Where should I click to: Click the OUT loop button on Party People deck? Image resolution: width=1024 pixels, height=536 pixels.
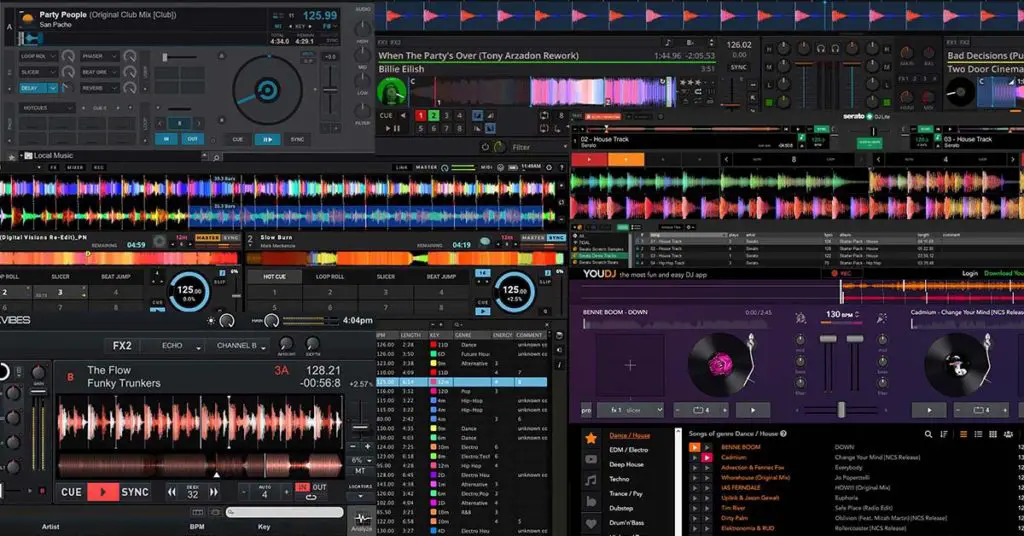click(192, 139)
